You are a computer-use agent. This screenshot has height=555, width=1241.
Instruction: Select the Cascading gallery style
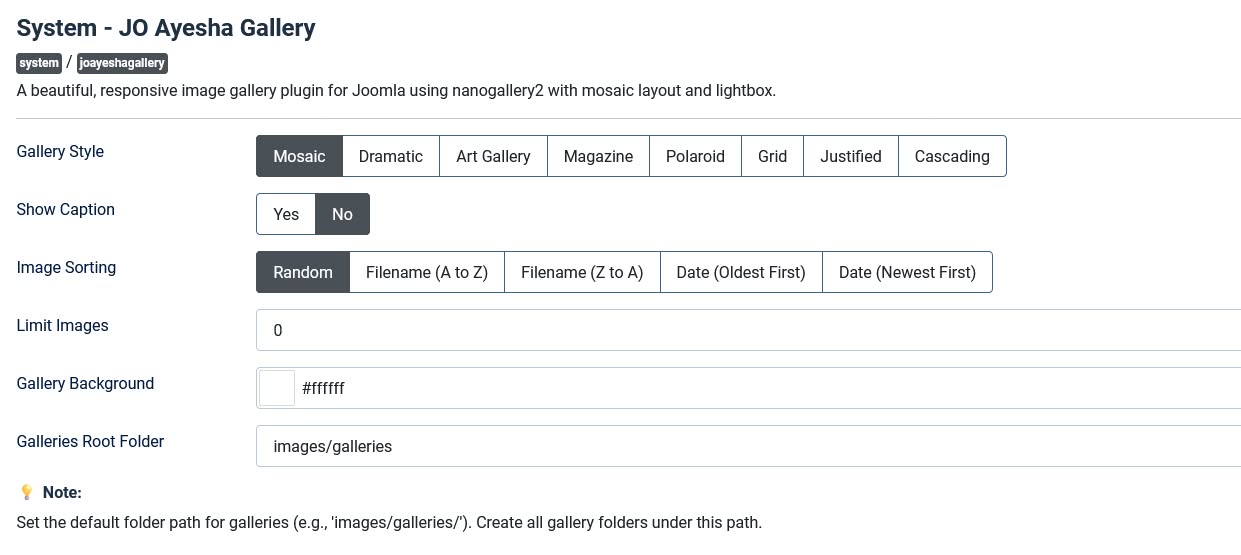pos(952,156)
